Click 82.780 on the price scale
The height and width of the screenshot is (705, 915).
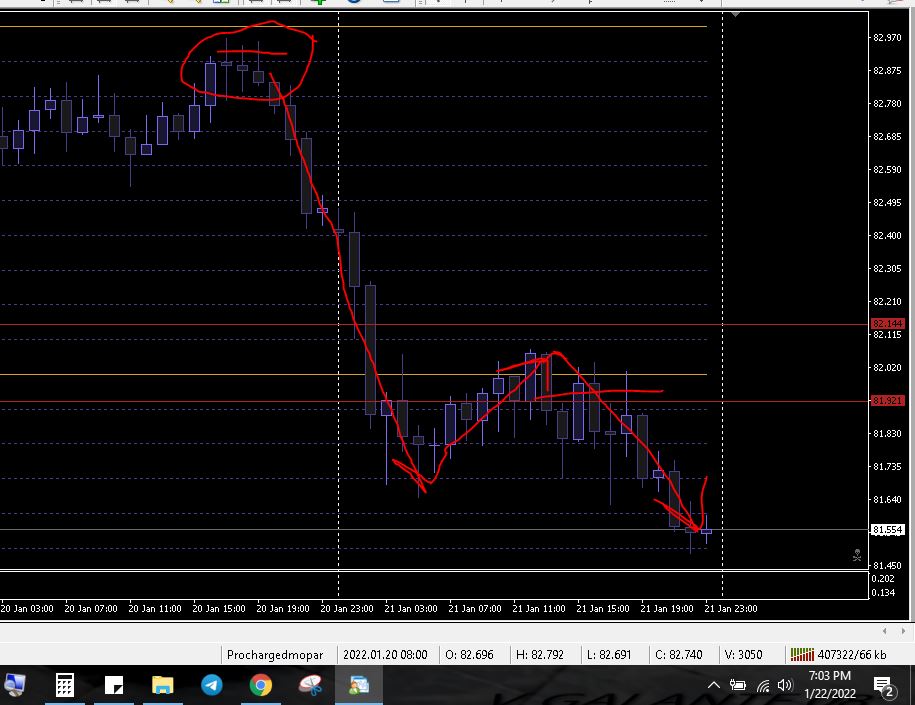click(887, 103)
